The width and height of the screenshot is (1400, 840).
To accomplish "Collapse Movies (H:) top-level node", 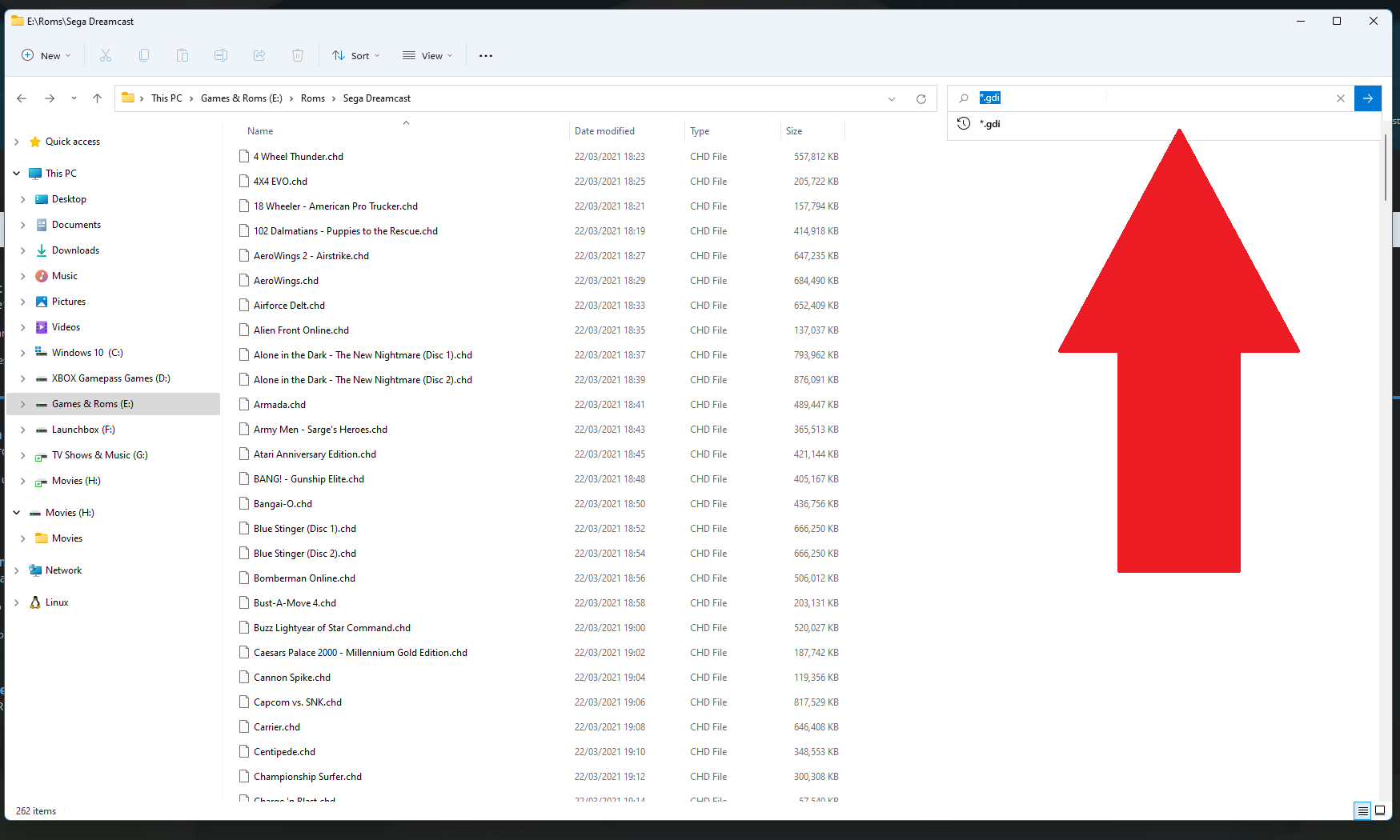I will pyautogui.click(x=16, y=513).
